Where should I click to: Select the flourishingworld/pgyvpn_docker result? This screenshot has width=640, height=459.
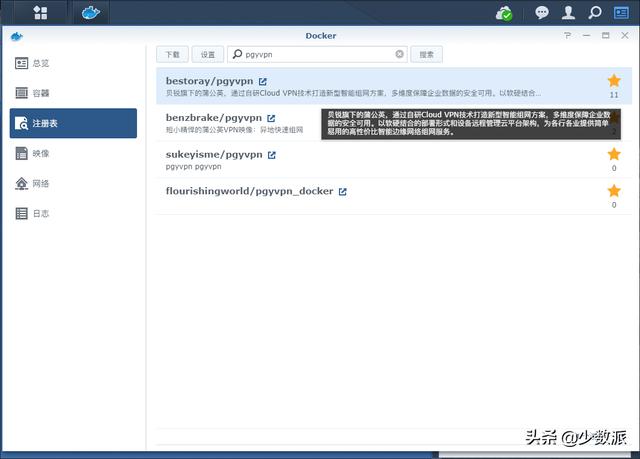pos(394,196)
